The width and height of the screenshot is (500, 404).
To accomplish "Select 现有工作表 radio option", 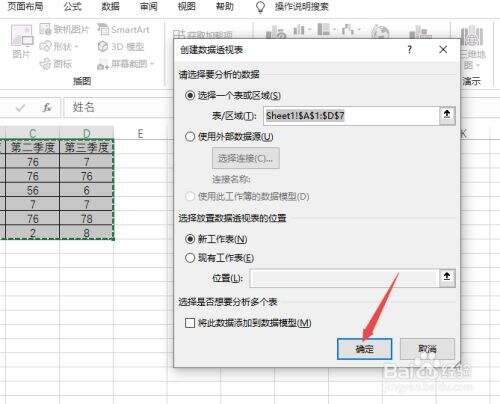I will point(190,258).
